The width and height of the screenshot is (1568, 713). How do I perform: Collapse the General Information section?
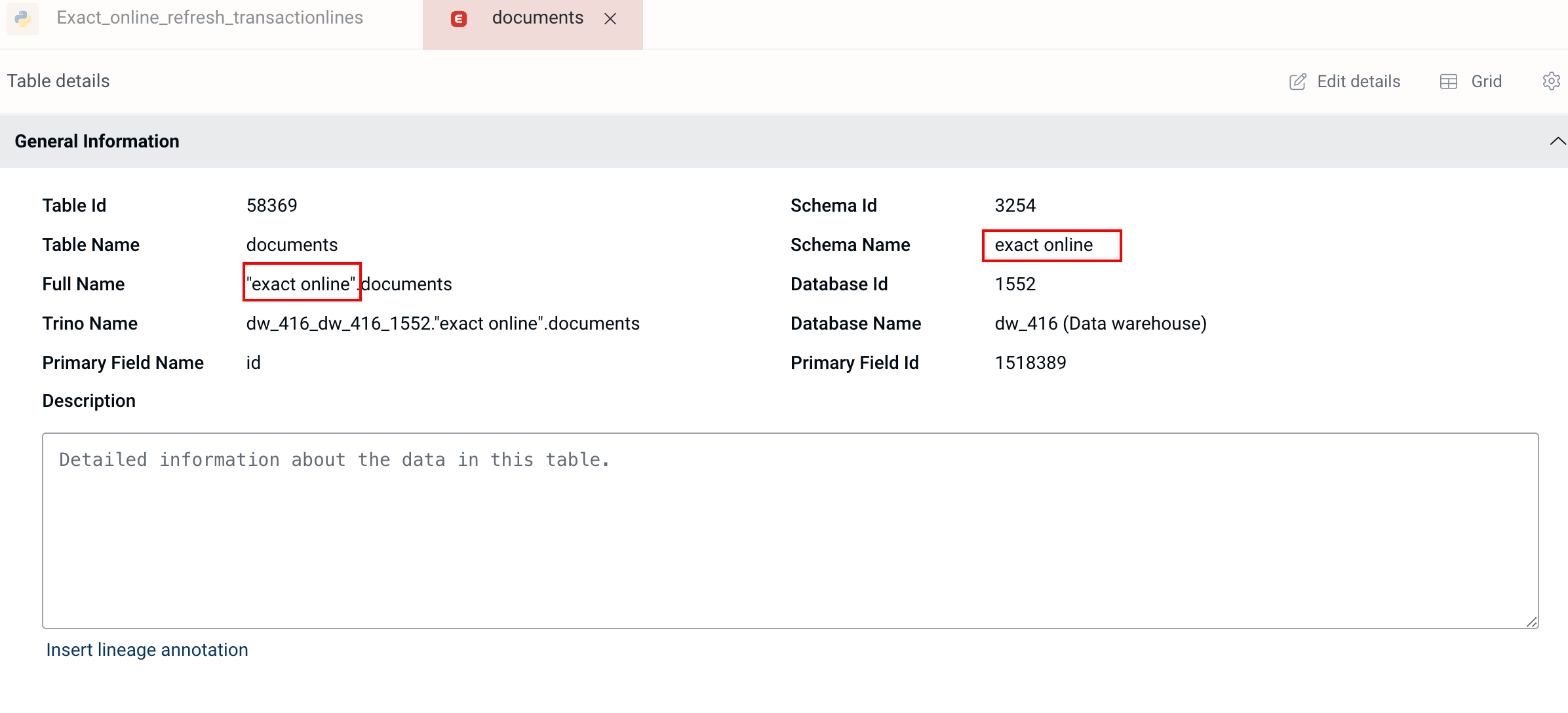coord(1558,141)
